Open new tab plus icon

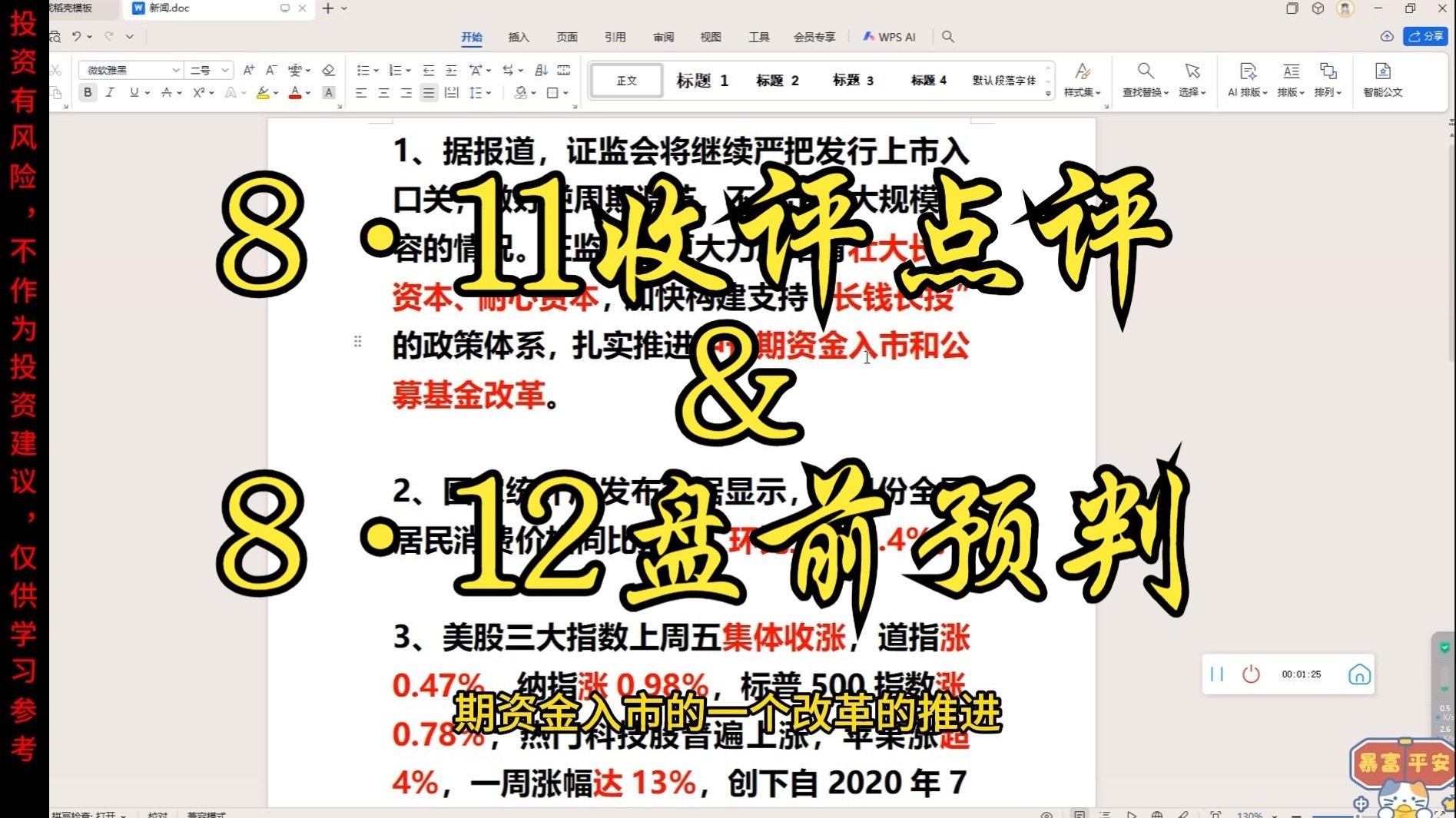[x=328, y=8]
